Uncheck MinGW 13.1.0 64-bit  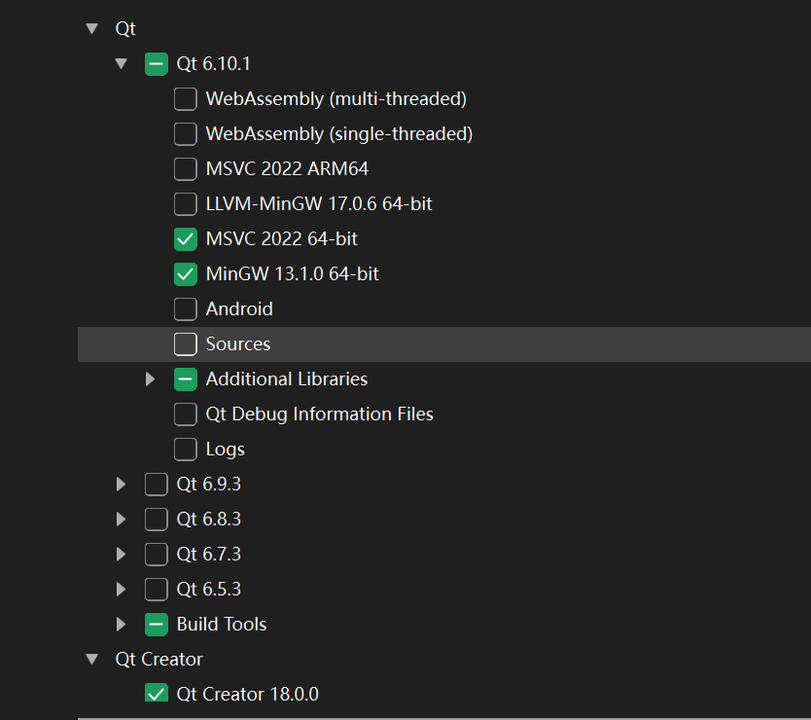[185, 274]
